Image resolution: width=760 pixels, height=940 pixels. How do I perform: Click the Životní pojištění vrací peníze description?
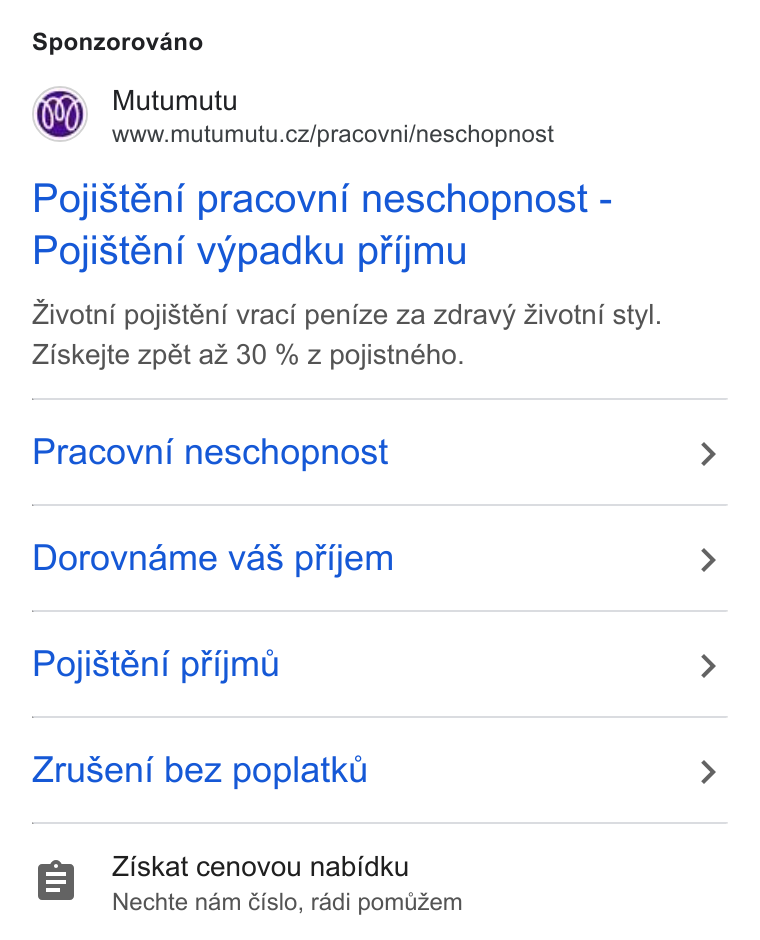[x=346, y=315]
